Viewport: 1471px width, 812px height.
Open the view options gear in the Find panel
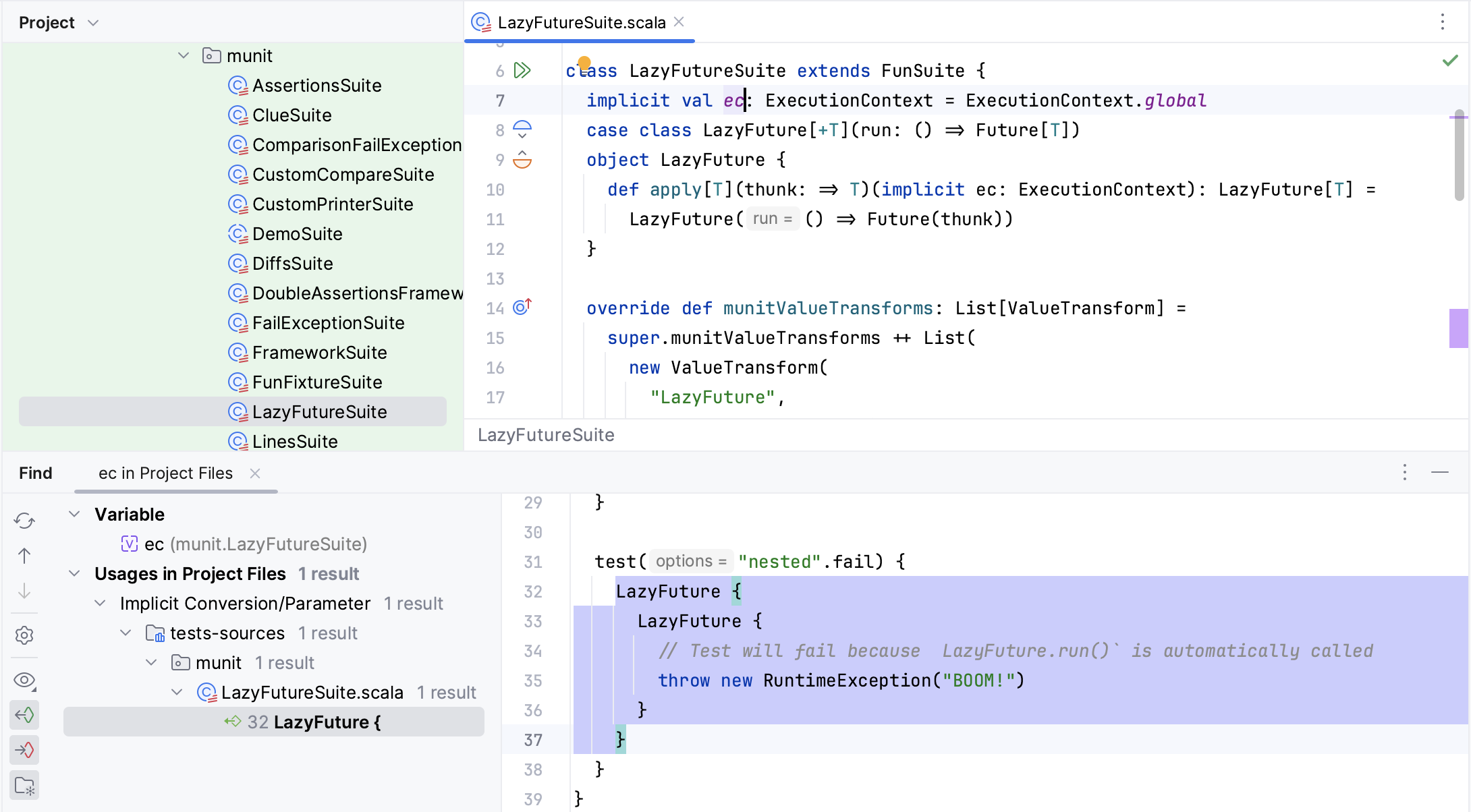pos(25,635)
